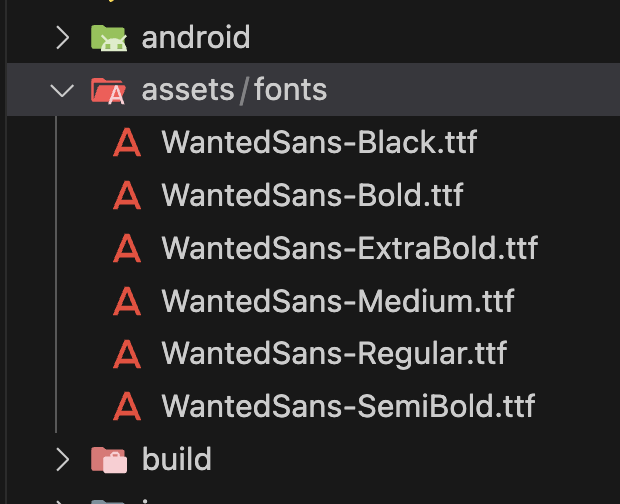The image size is (620, 504).
Task: Click the font icon beside WantedSans-Regular.ttf
Action: click(127, 354)
